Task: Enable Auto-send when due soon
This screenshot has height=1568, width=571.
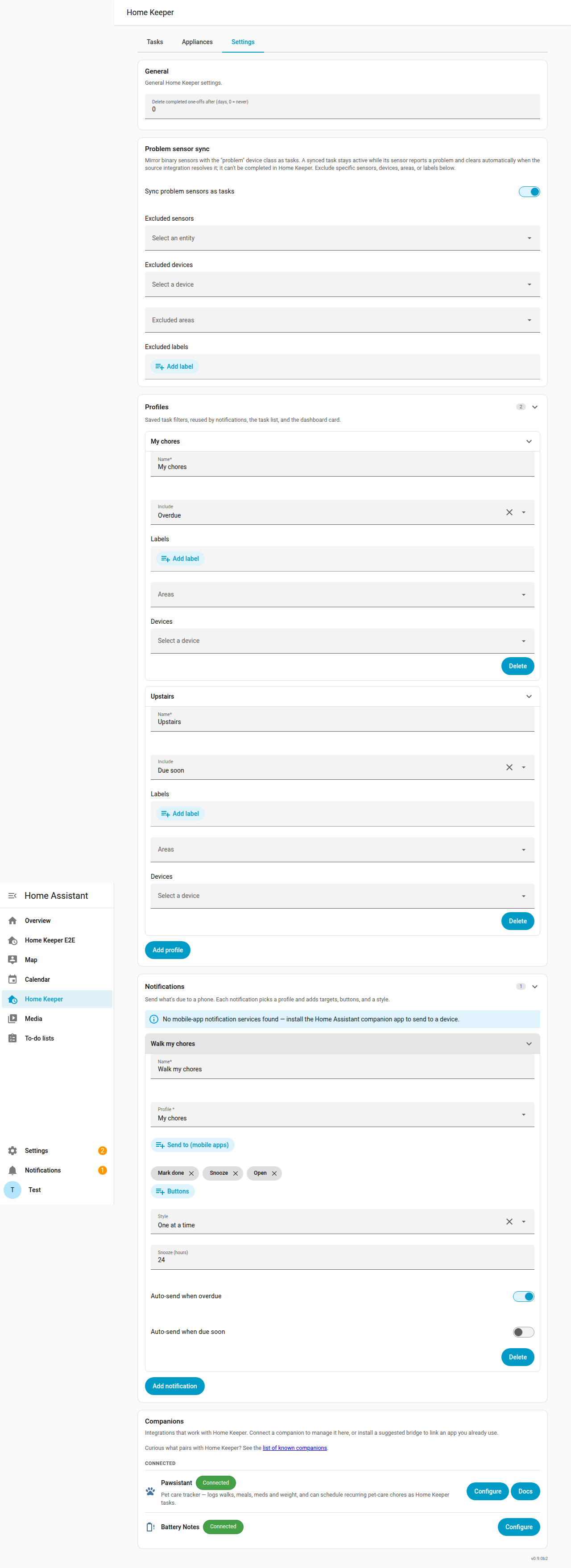Action: 523,1332
